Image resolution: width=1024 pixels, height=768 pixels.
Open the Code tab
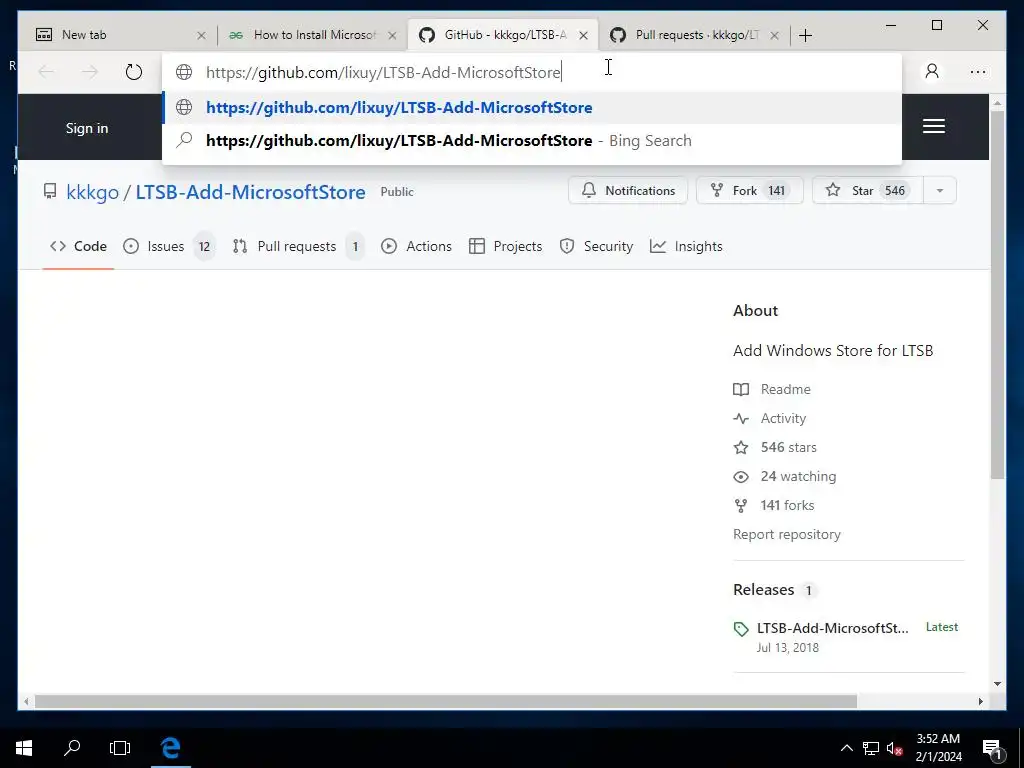(x=78, y=246)
